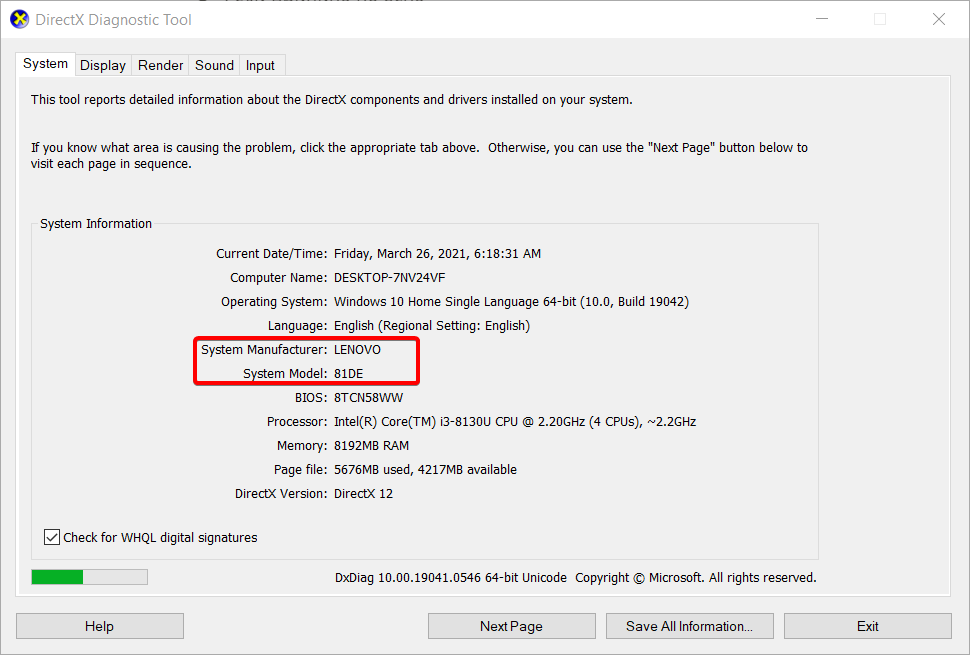
Task: Switch to the System tab
Action: pos(45,64)
